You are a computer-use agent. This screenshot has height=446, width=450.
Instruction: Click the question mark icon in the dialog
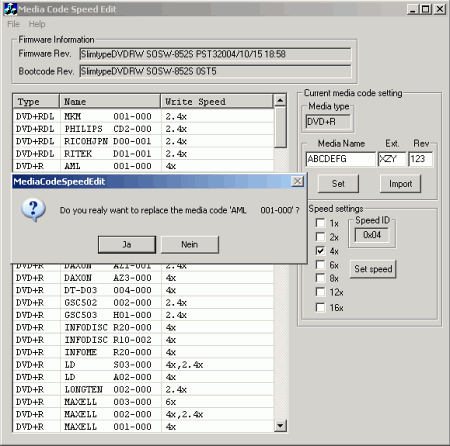coord(33,210)
